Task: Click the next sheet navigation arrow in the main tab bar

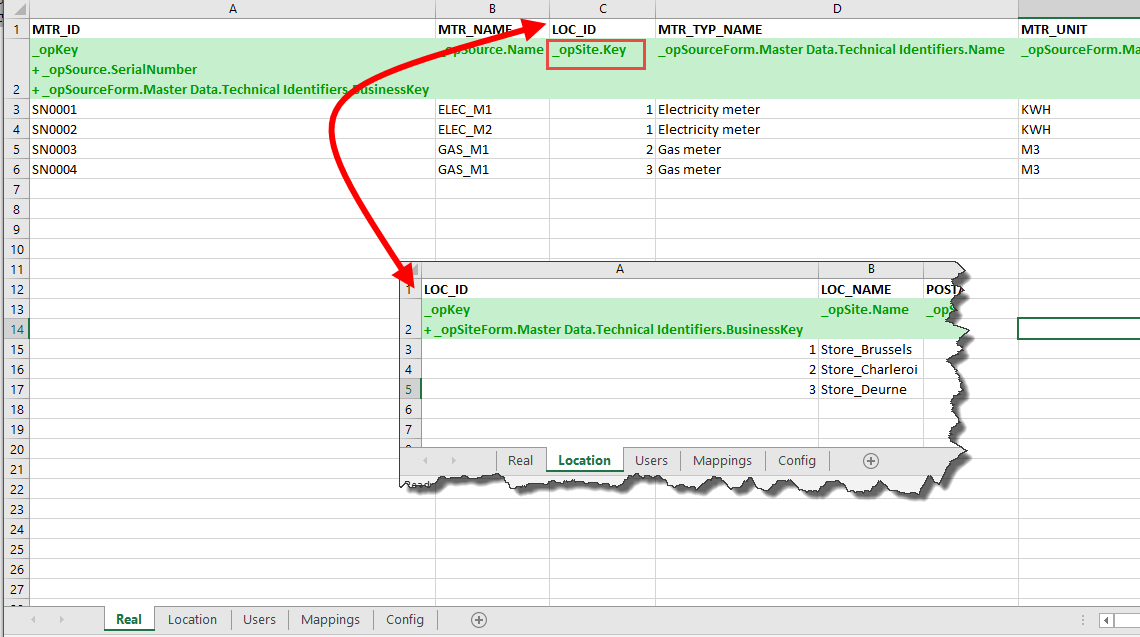Action: 62,620
